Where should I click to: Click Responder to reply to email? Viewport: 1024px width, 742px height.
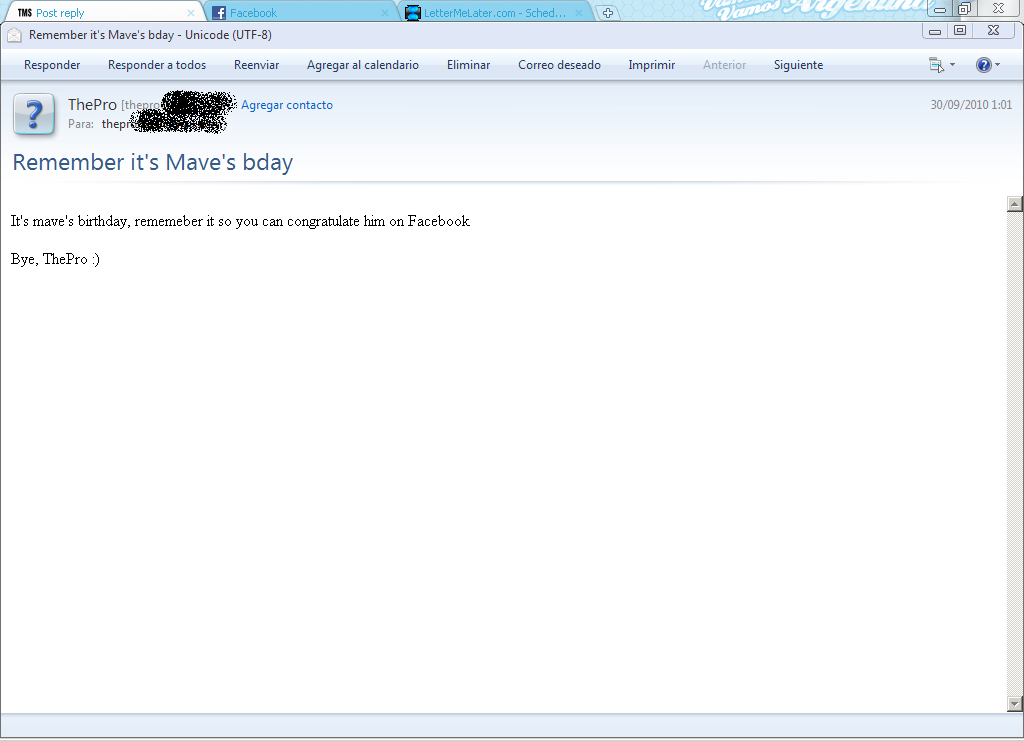click(52, 65)
